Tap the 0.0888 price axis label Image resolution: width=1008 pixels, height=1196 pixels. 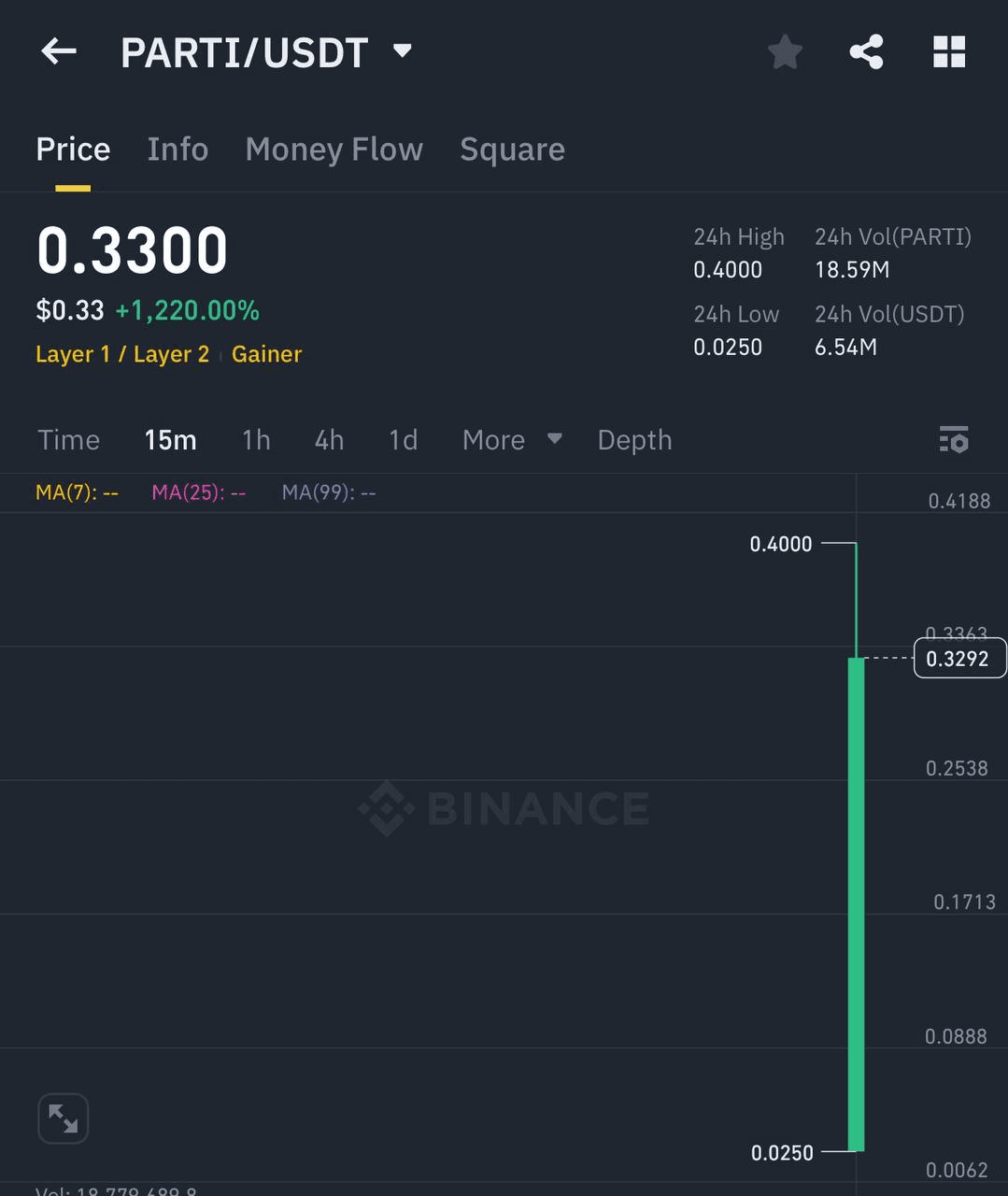tap(956, 1036)
